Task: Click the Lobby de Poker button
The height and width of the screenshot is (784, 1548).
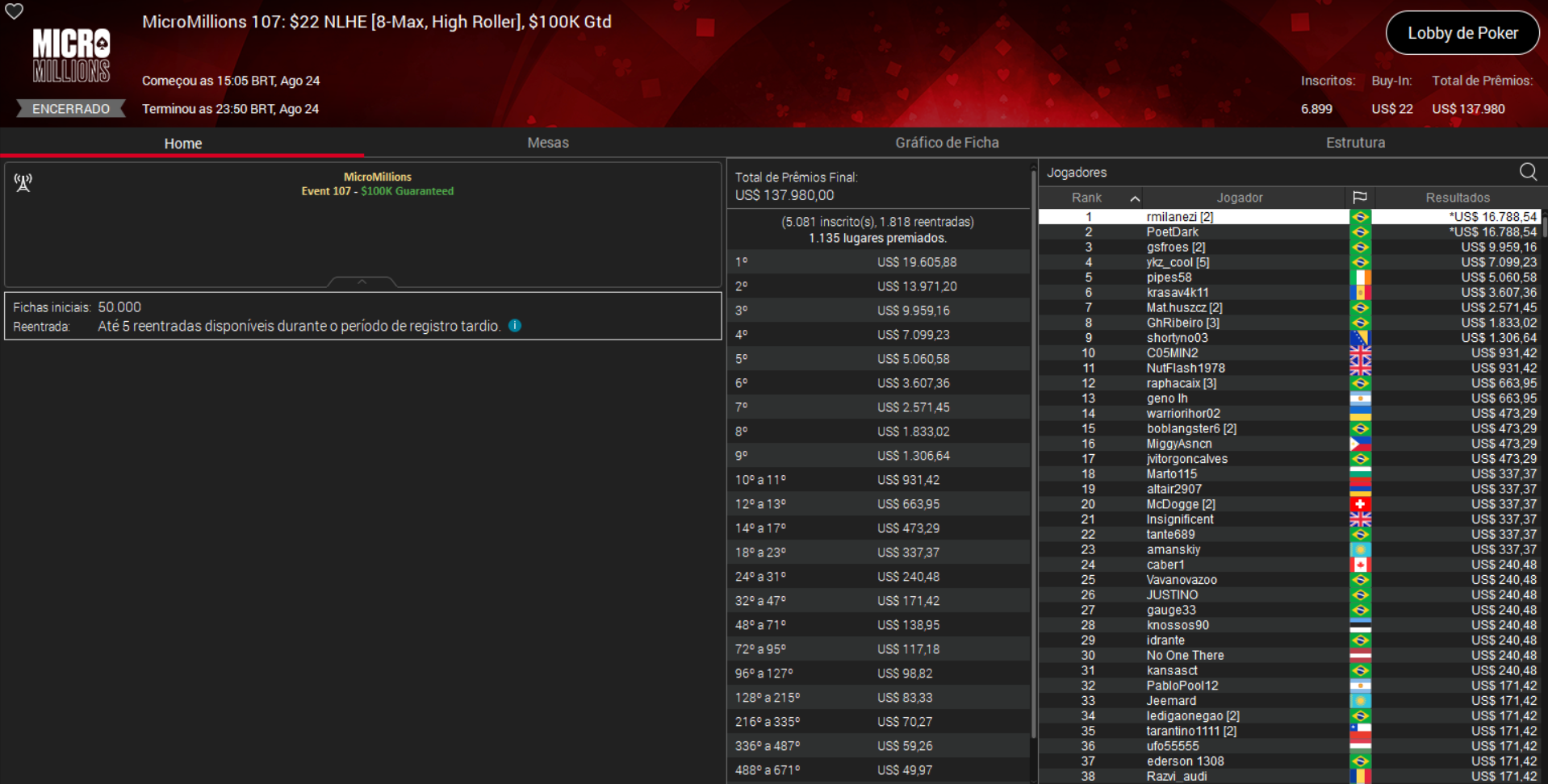Action: [1462, 33]
